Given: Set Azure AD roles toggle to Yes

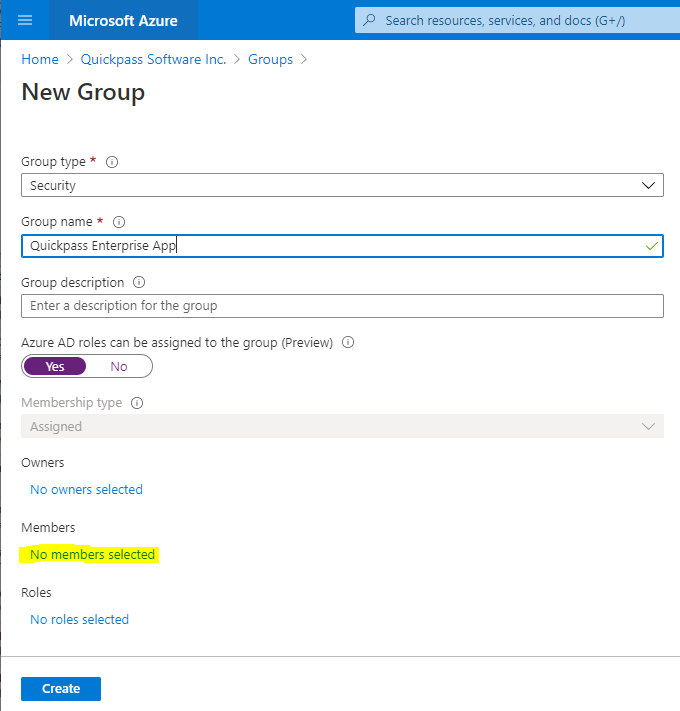Looking at the screenshot, I should 55,366.
